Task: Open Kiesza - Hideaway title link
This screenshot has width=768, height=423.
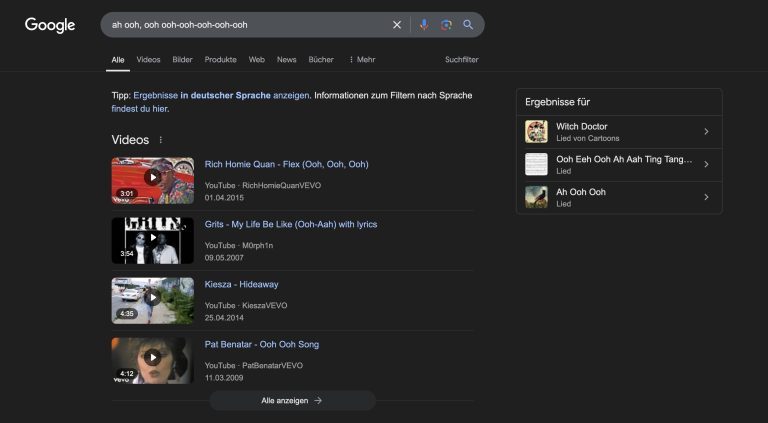Action: 241,284
